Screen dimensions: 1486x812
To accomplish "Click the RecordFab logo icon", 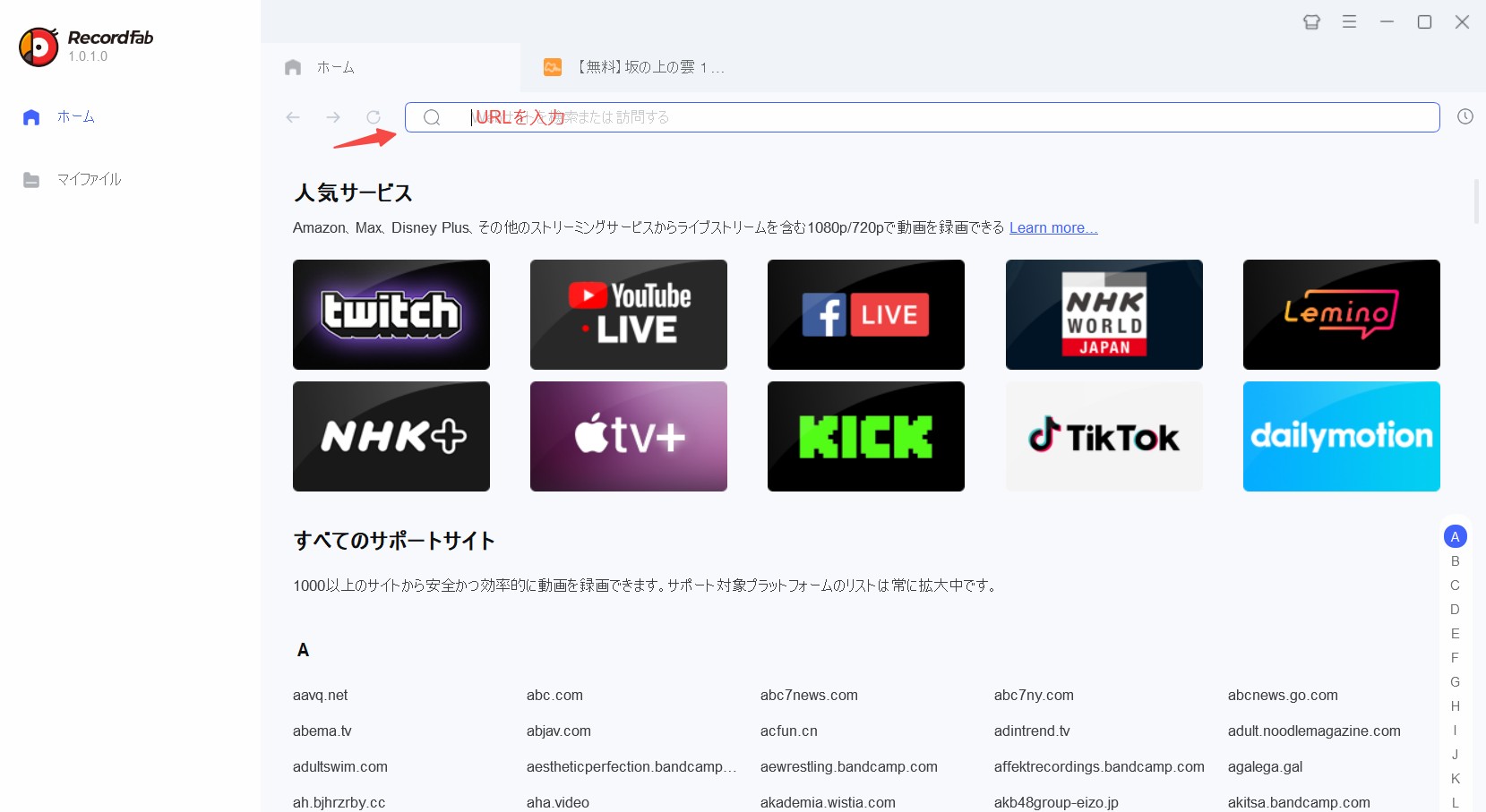I will pyautogui.click(x=39, y=47).
